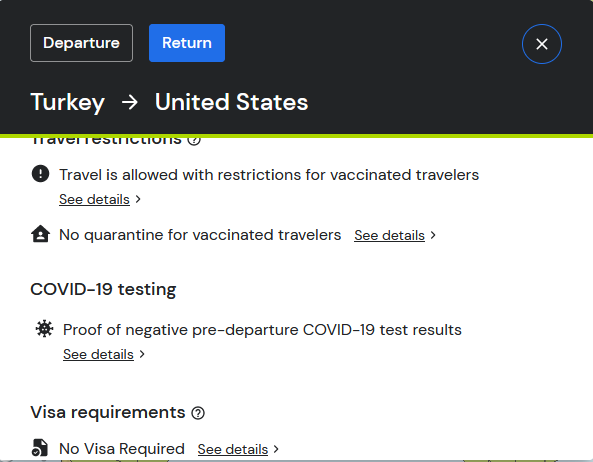Image resolution: width=593 pixels, height=462 pixels.
Task: Click the exclamation alert icon for travel restrictions
Action: 40,174
